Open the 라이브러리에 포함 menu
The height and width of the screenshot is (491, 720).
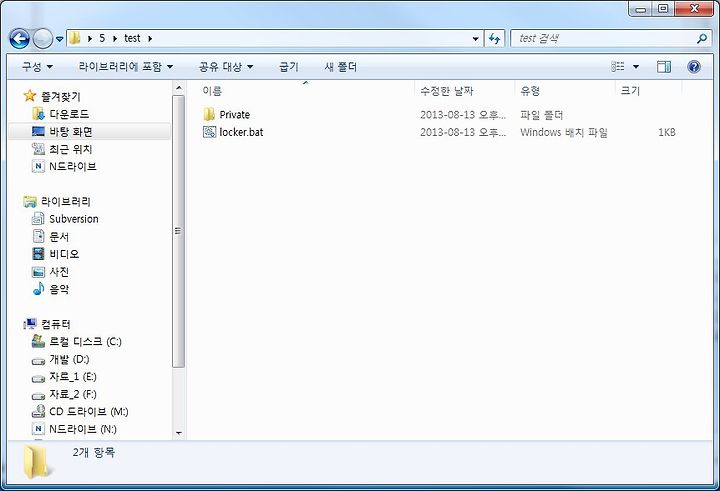coord(126,67)
